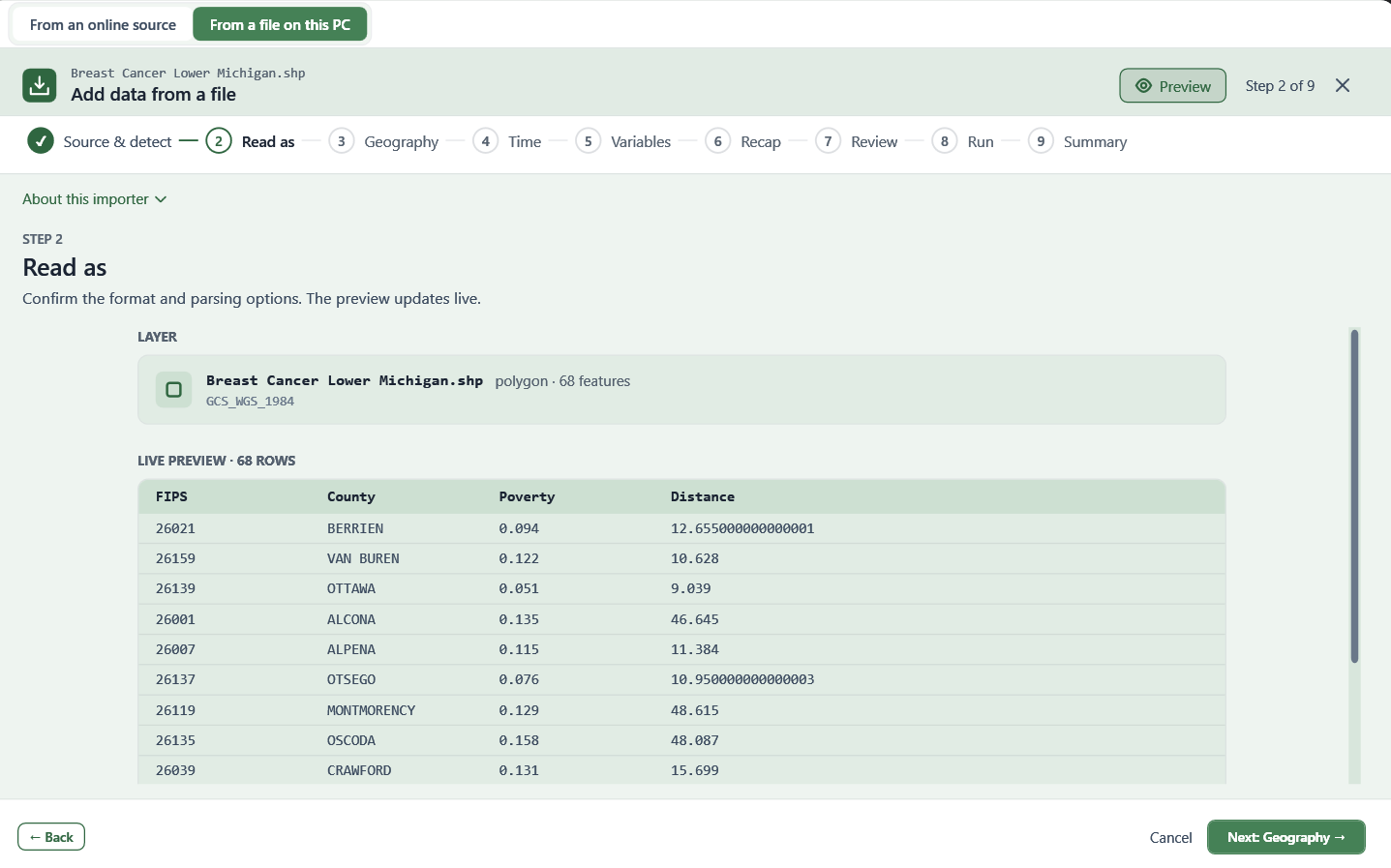1391x868 pixels.
Task: Click distance value 10.628
Action: (695, 558)
